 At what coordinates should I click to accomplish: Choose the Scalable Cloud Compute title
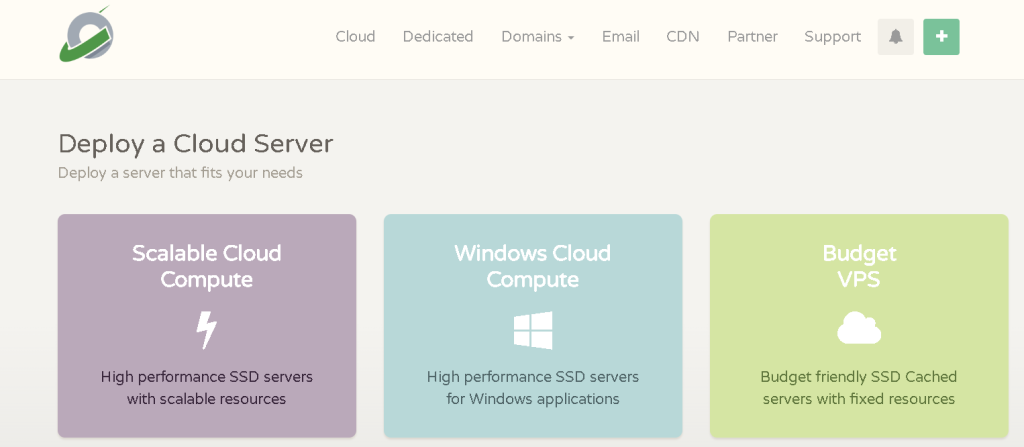pos(206,267)
